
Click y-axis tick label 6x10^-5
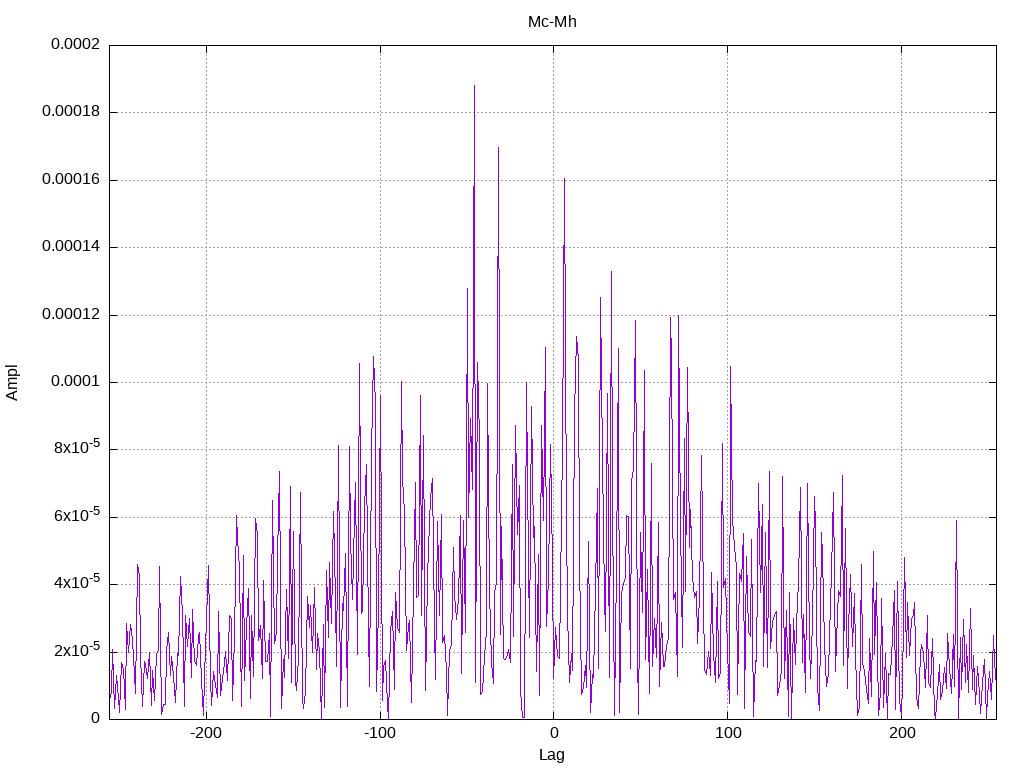pyautogui.click(x=77, y=515)
